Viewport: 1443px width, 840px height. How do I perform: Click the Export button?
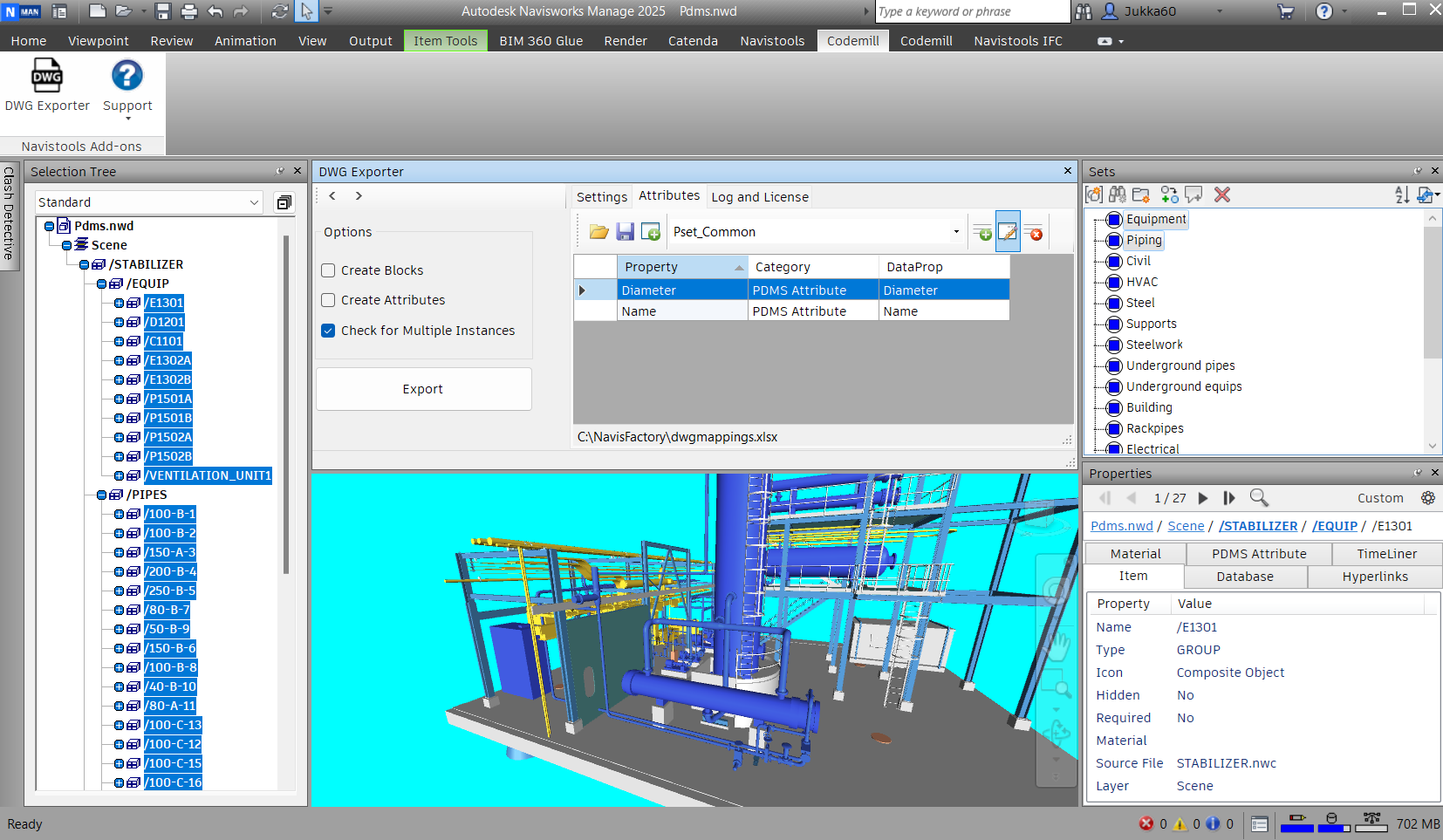tap(423, 389)
